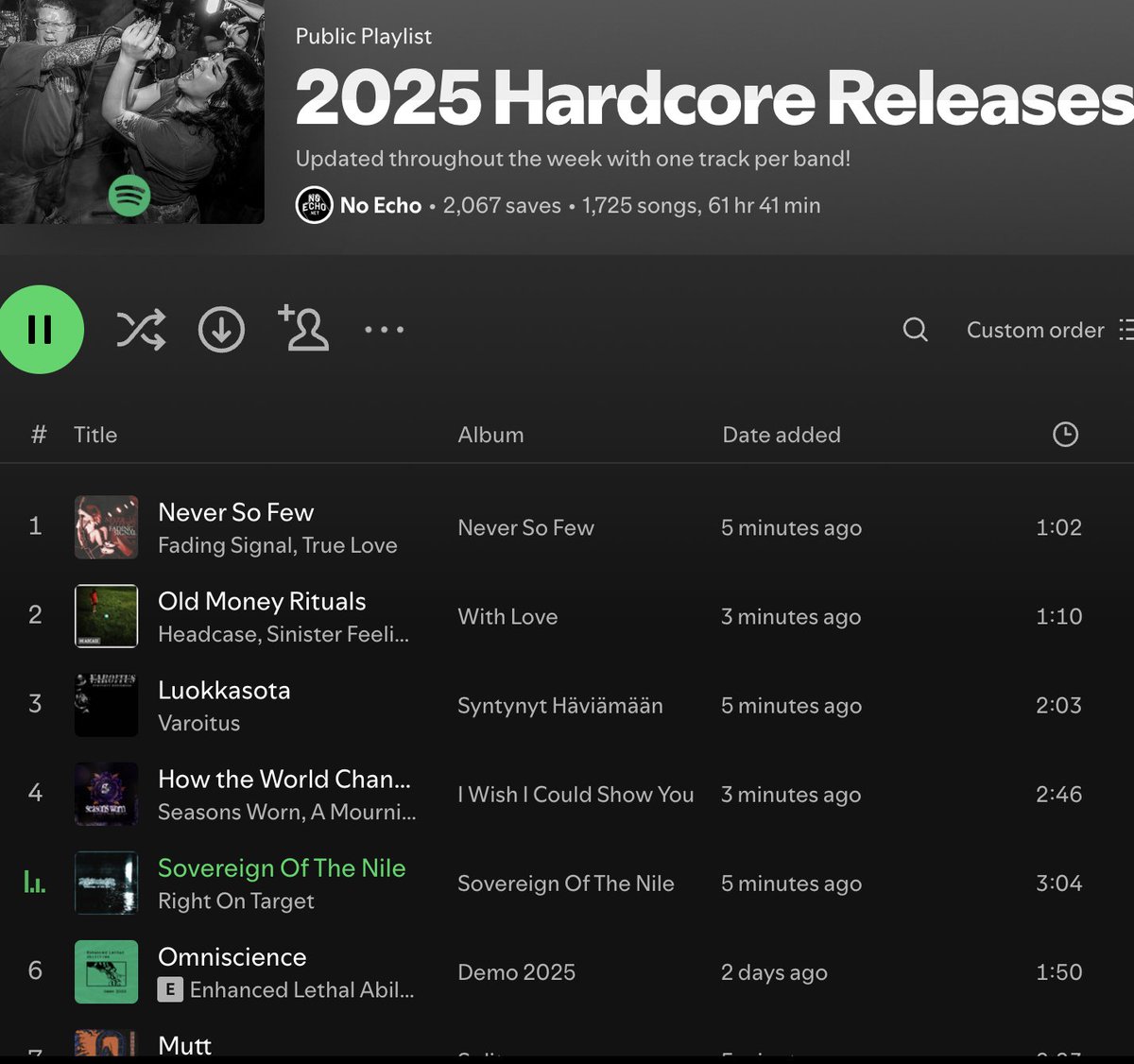This screenshot has height=1064, width=1134.
Task: Open the Varoitus artist link
Action: (199, 723)
